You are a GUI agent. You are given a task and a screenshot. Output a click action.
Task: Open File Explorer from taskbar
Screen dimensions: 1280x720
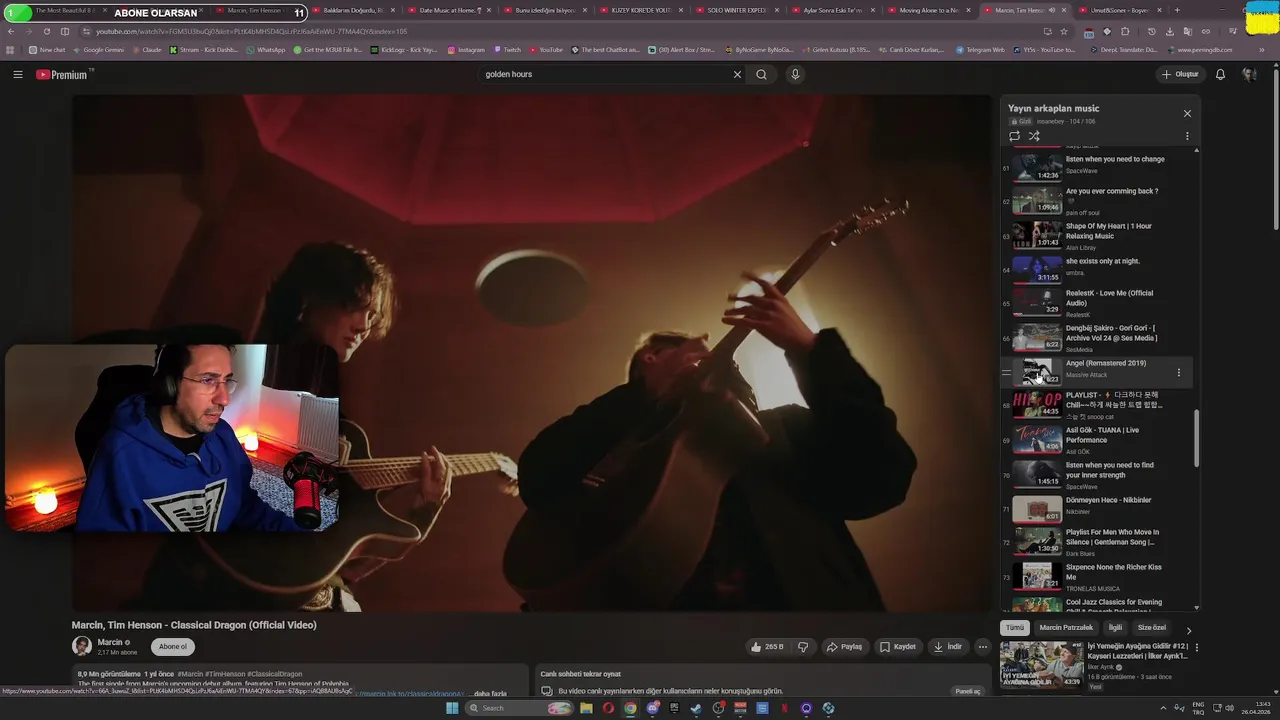coord(586,708)
